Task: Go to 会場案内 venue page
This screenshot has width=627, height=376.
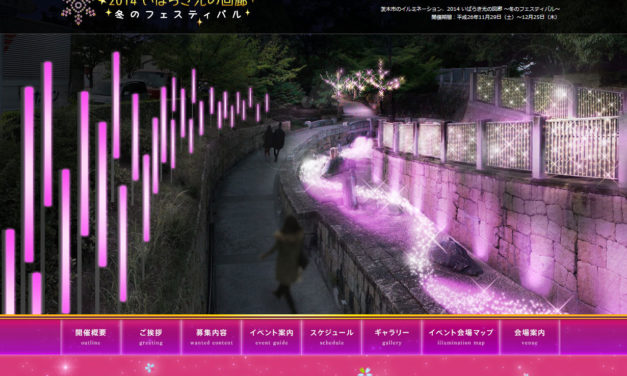Action: pos(530,337)
